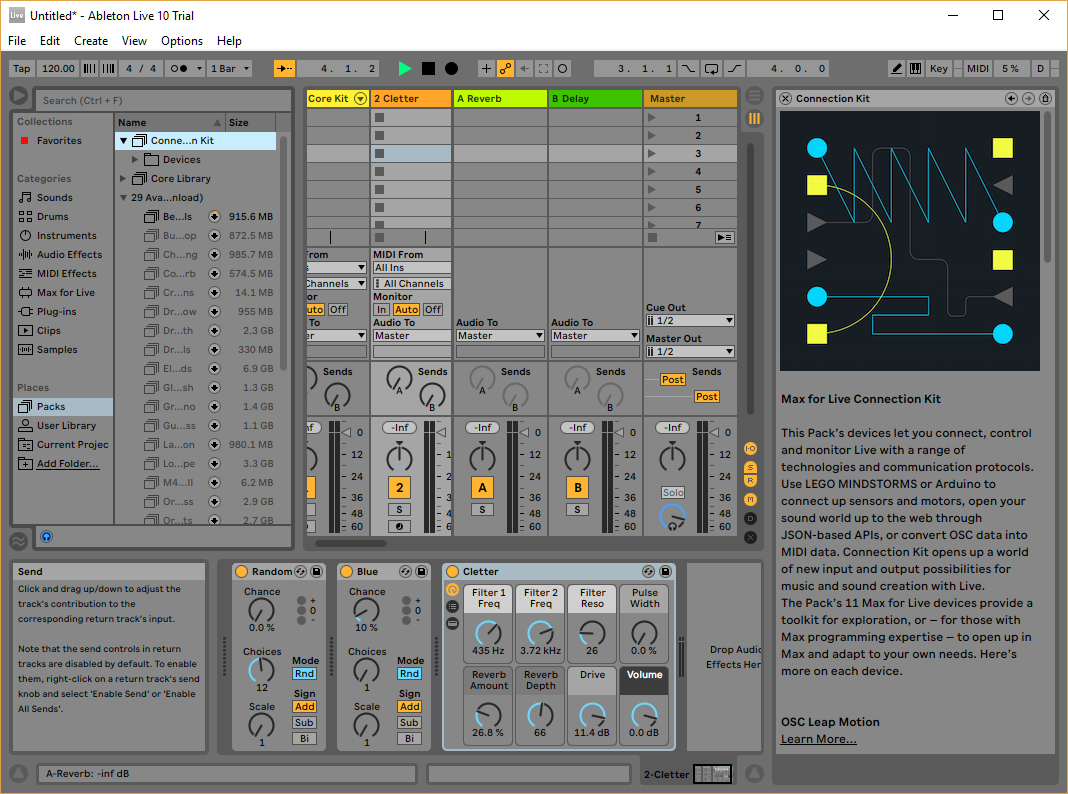Open the All Channels dropdown on Cletter track
This screenshot has height=794, width=1068.
coord(411,283)
